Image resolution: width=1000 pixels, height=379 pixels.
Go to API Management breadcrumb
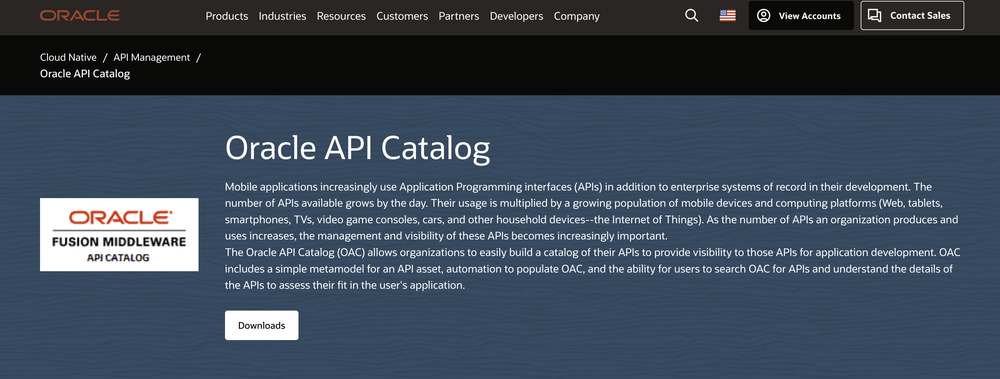click(x=152, y=57)
